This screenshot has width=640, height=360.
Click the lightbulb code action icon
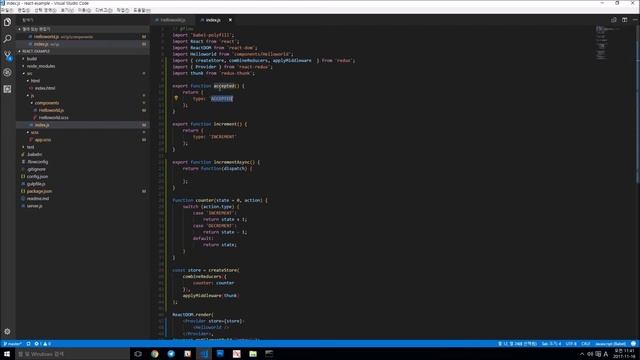[x=176, y=98]
